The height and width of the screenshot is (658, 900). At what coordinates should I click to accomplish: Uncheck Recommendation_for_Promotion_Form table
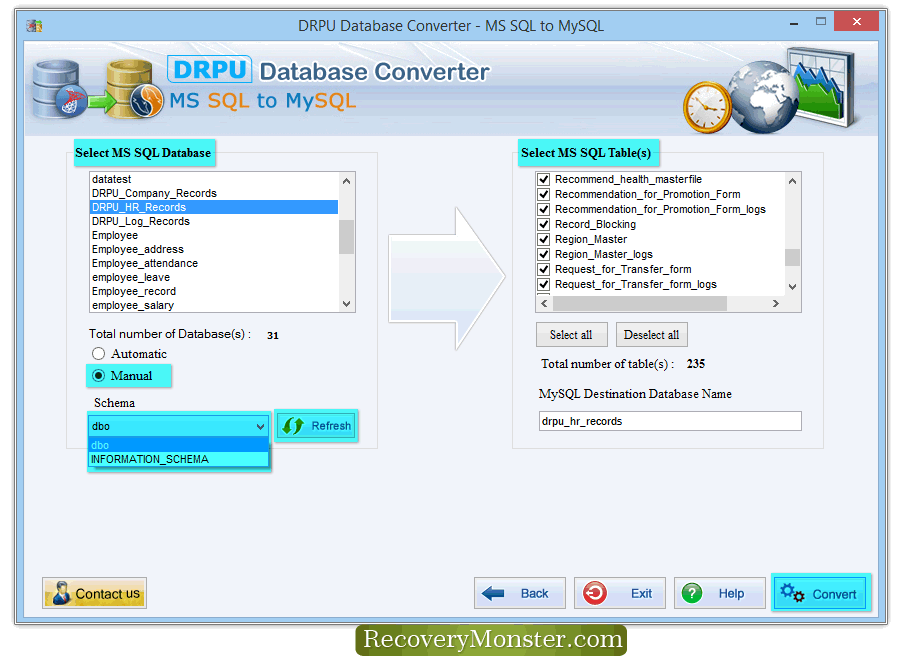tap(544, 194)
